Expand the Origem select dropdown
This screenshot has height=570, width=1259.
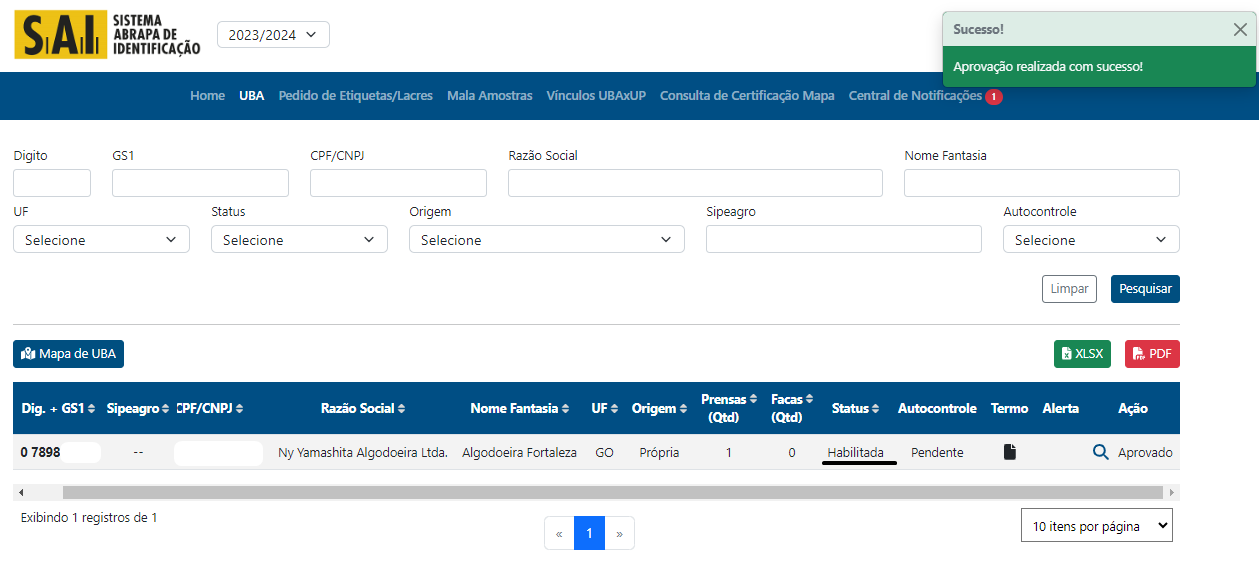pyautogui.click(x=546, y=240)
